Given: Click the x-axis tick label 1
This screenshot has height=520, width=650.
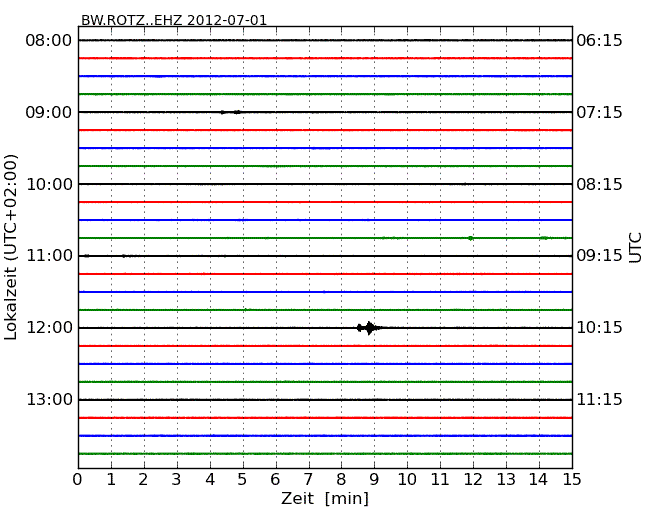Looking at the screenshot, I should 111,479.
